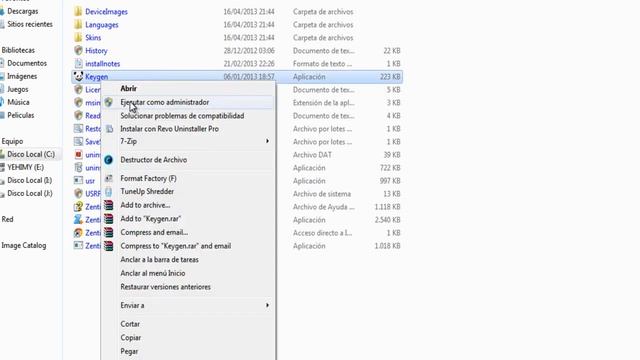Click the batch file icon of Save file
Screen dimensions: 640x360
click(78, 142)
